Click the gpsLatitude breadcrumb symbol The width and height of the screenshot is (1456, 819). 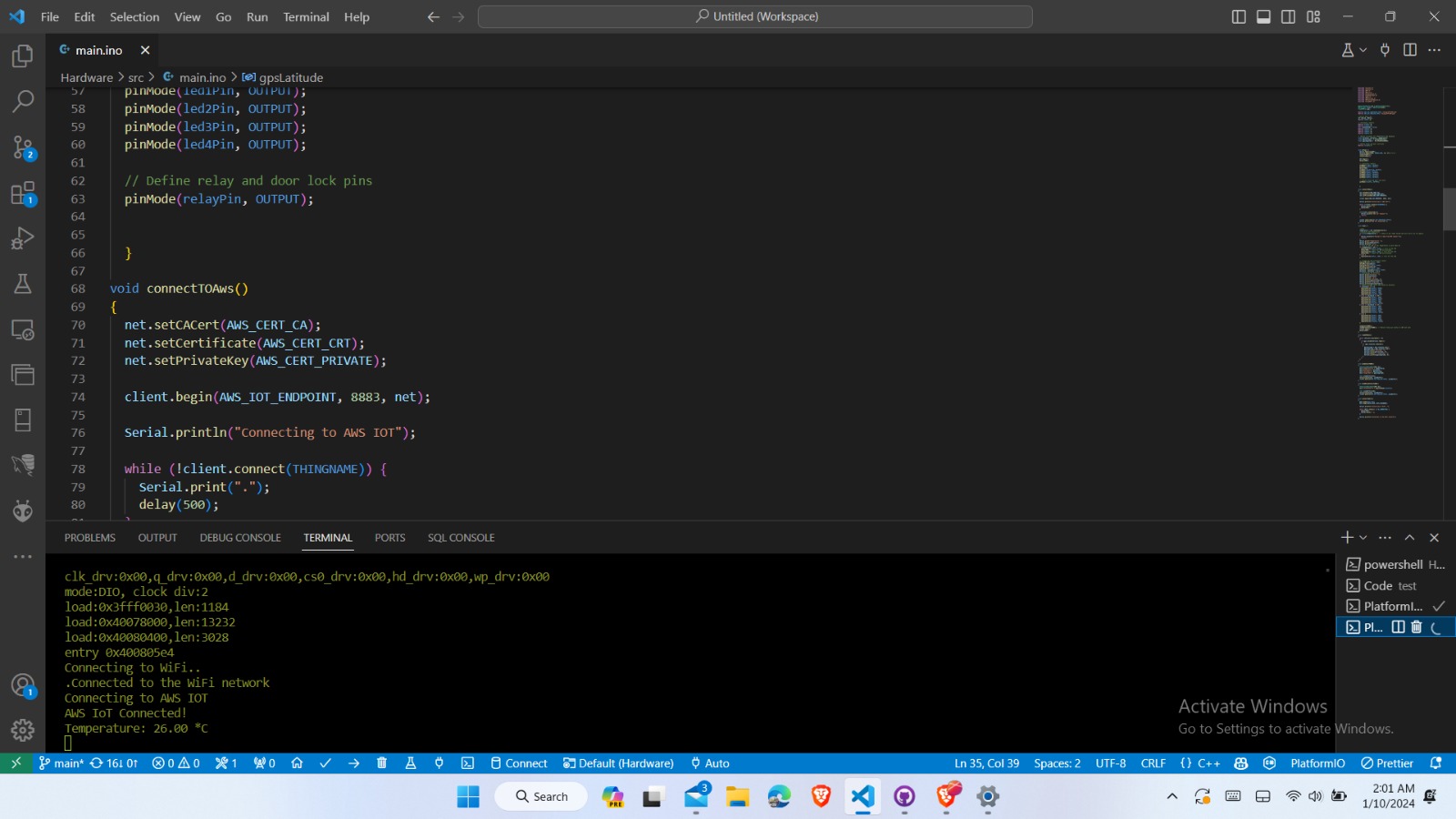click(x=283, y=77)
